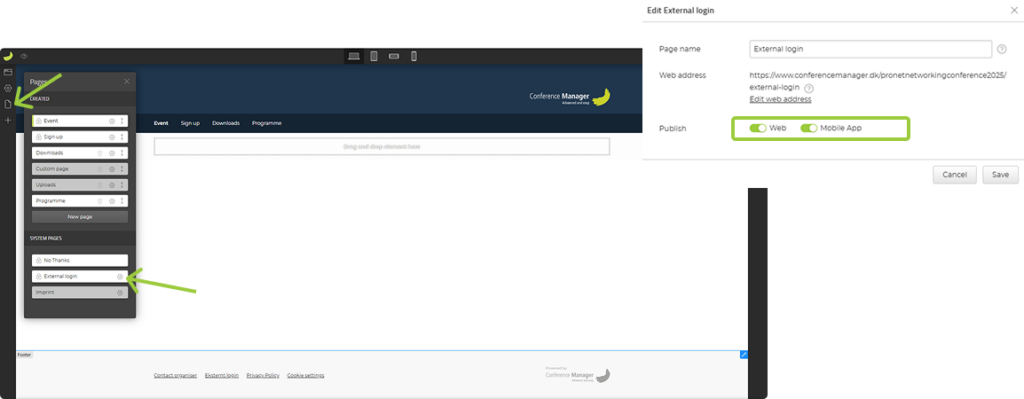
Task: Click the Save button
Action: point(1000,174)
